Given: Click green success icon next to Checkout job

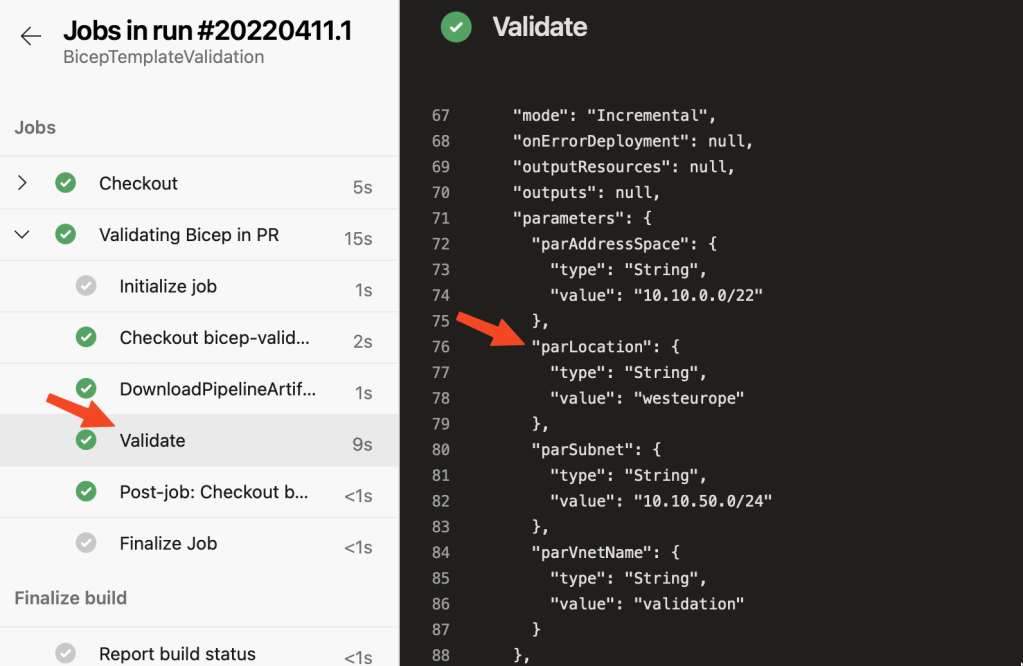Looking at the screenshot, I should (x=66, y=183).
